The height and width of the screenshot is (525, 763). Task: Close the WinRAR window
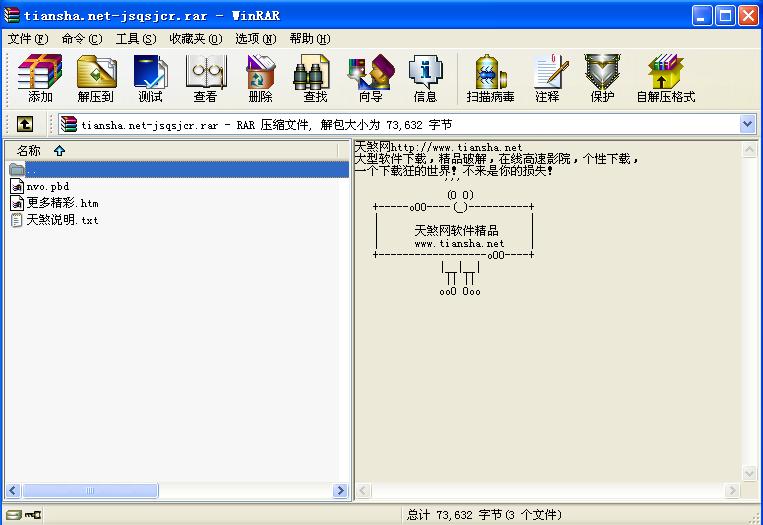pos(748,16)
